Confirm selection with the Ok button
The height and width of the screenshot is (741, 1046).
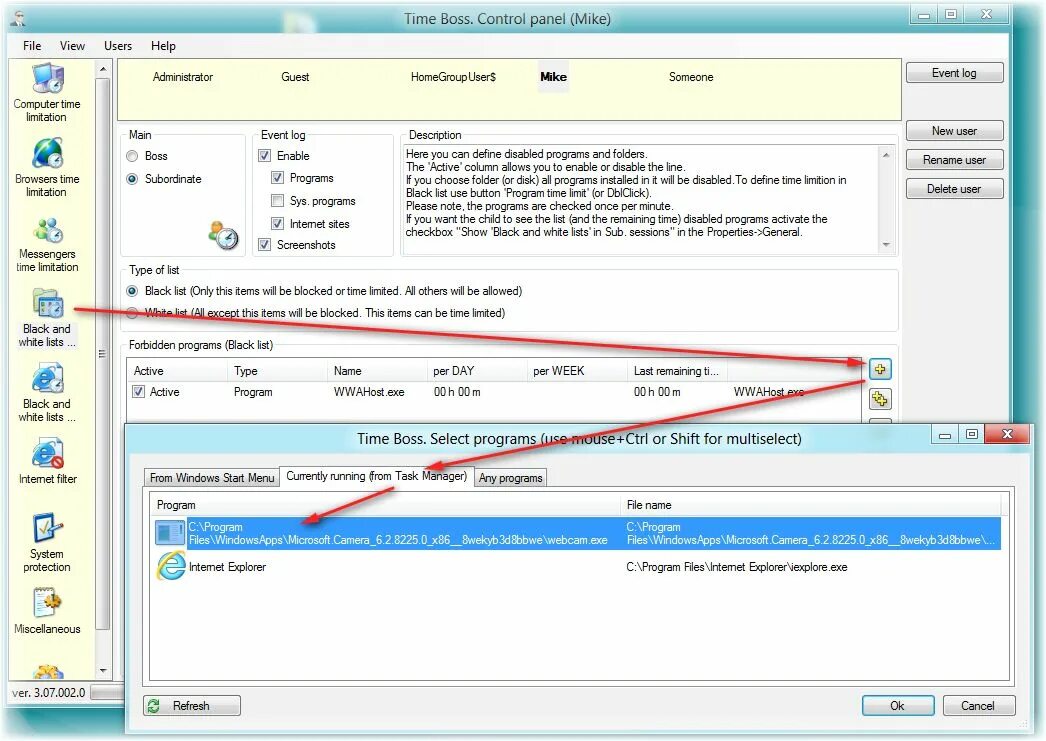point(898,706)
